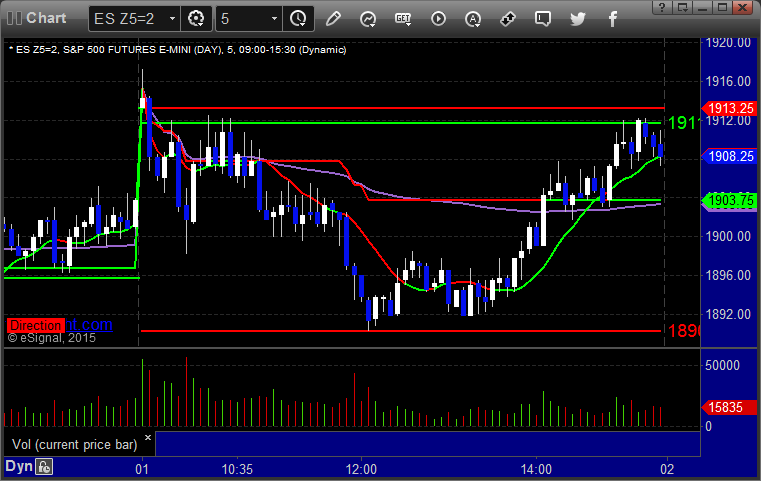Click the 1896.00 price axis label
Viewport: 761px width, 481px height.
point(728,275)
